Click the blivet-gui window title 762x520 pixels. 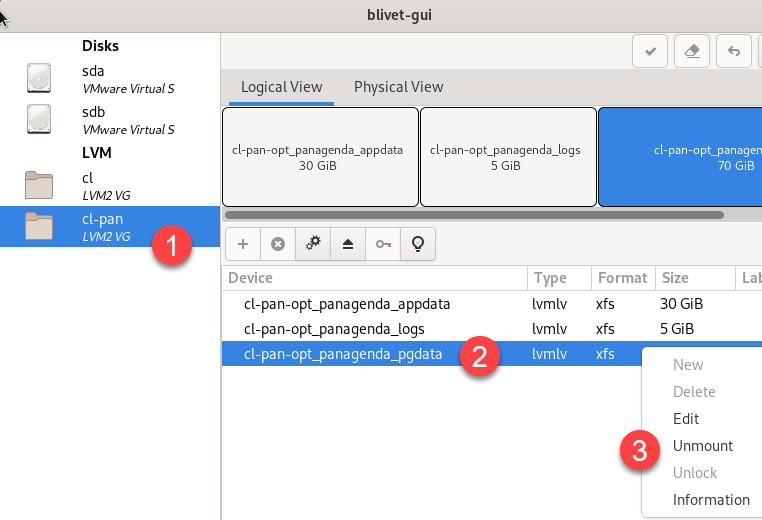coord(399,15)
